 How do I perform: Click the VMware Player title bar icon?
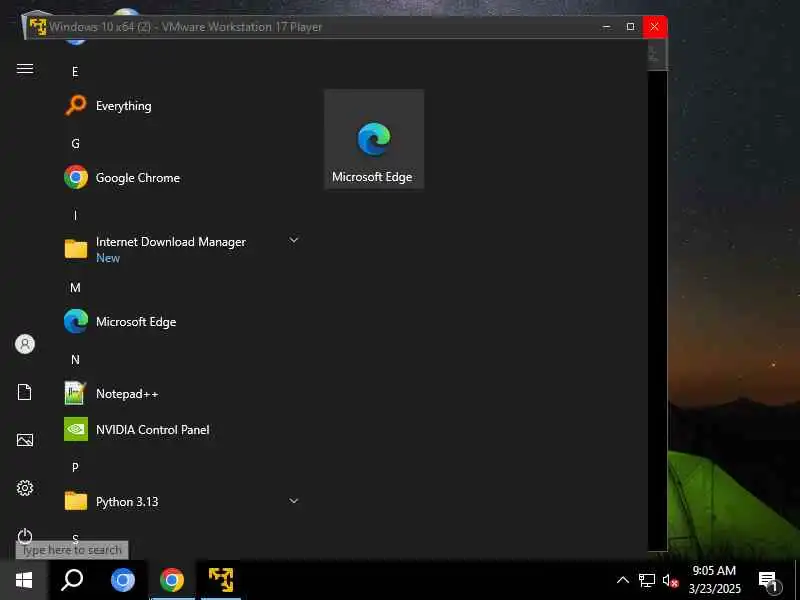pyautogui.click(x=37, y=27)
